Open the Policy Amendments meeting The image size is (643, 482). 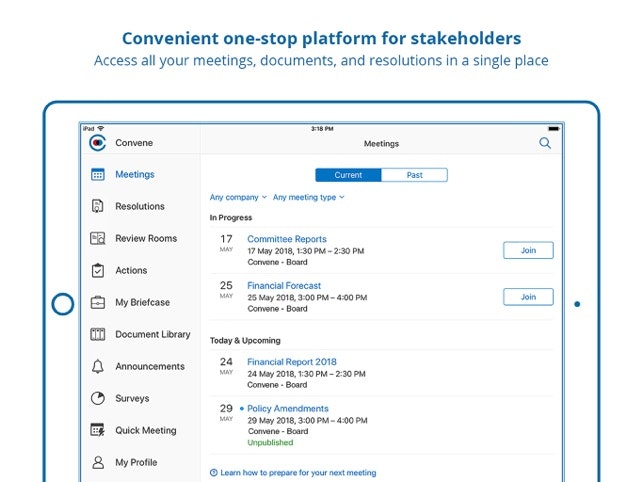pyautogui.click(x=287, y=409)
